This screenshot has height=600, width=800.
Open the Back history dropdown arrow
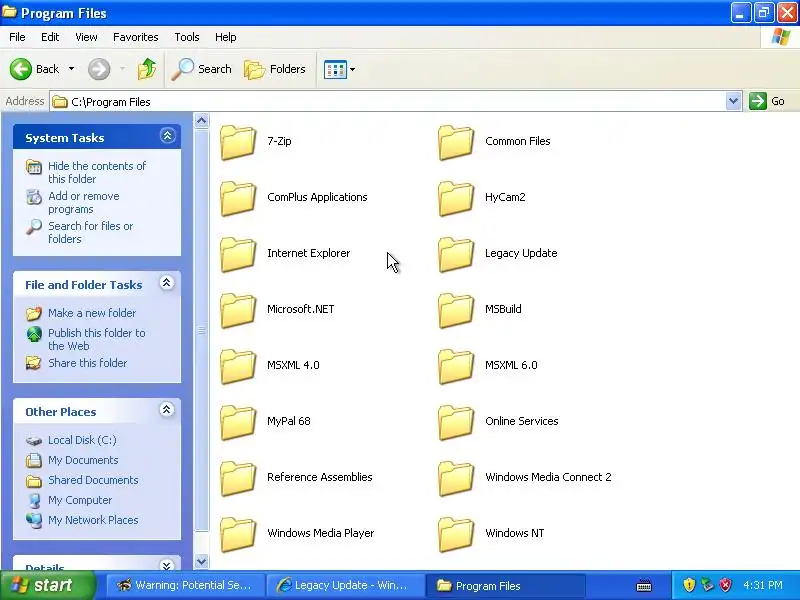71,69
